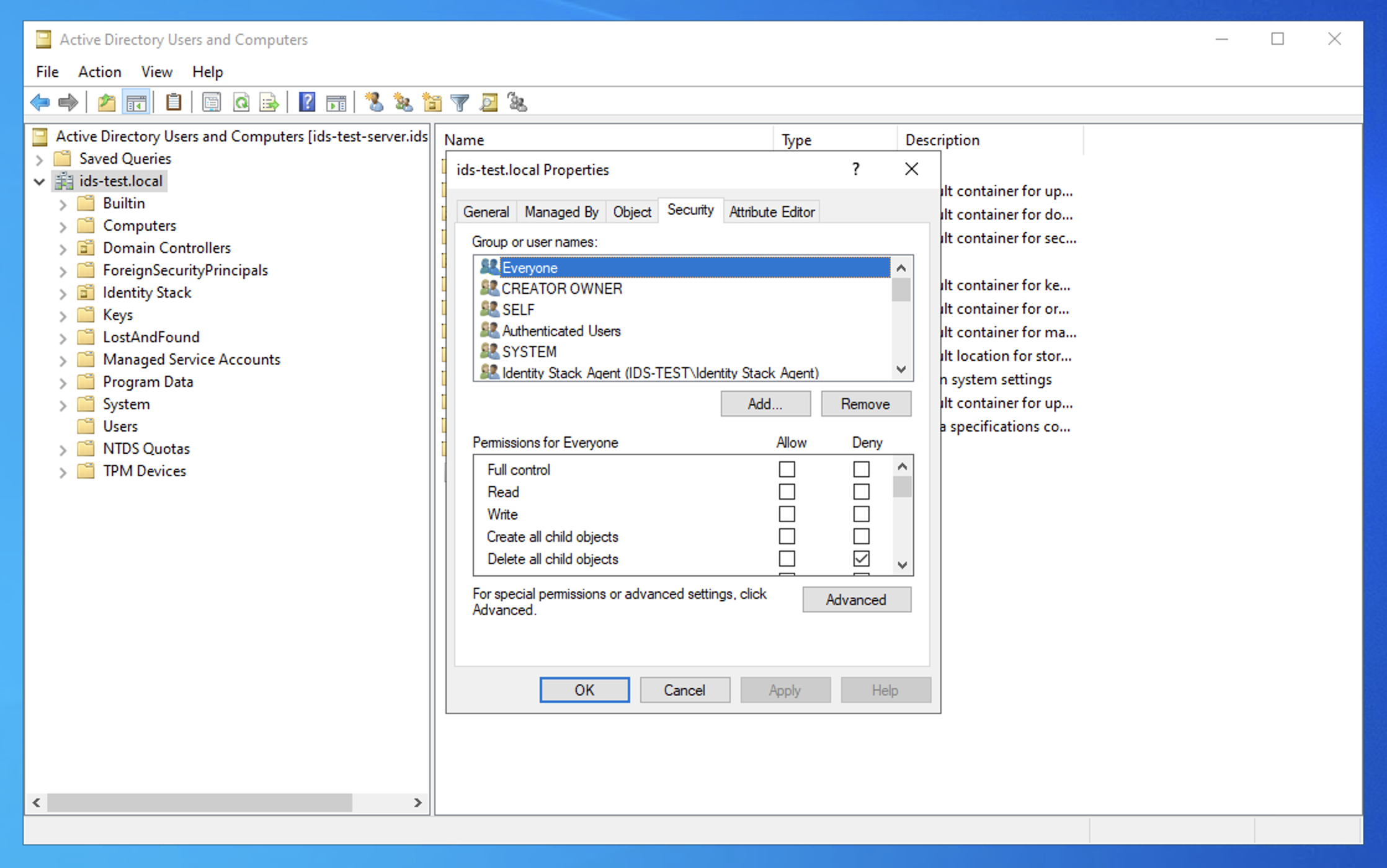Click the Domain Controllers OU folder icon
This screenshot has height=868, width=1387.
click(86, 248)
